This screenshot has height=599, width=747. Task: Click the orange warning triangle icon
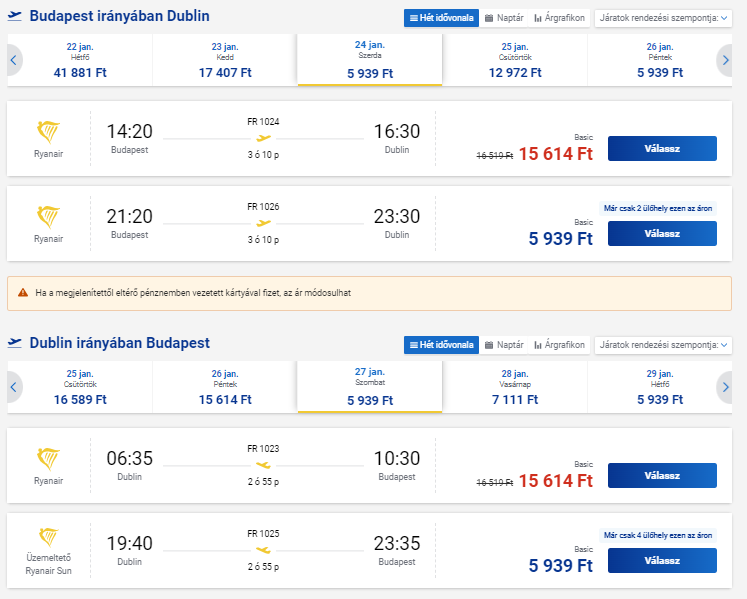tap(23, 293)
